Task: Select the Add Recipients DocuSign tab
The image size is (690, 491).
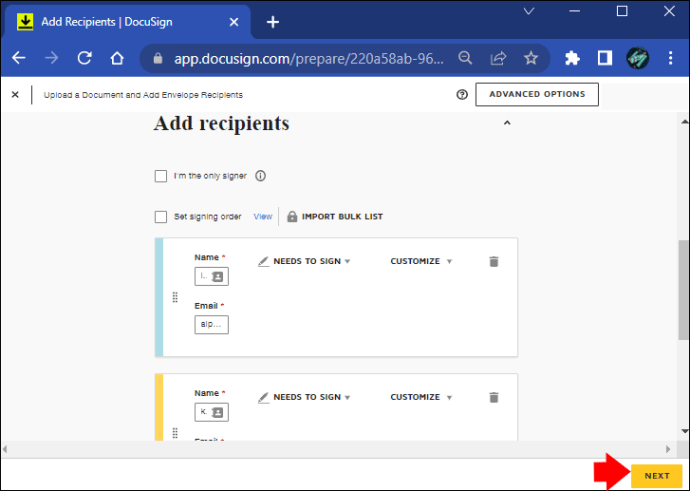Action: click(x=128, y=22)
